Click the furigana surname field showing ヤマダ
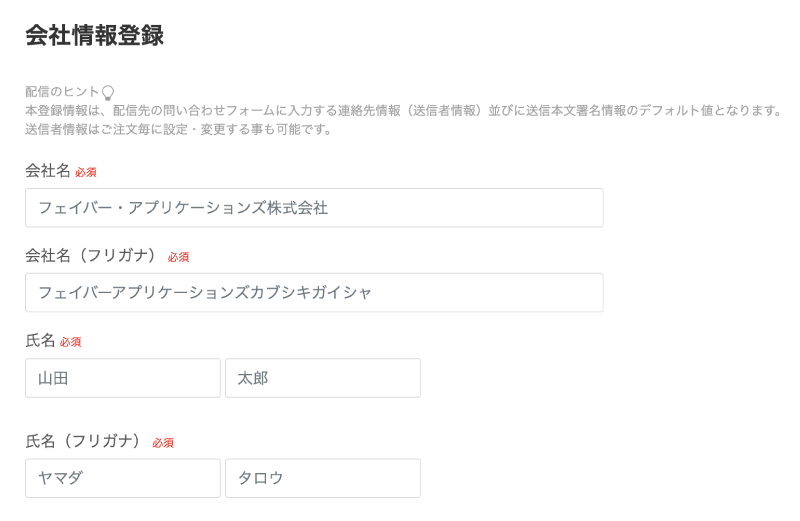 click(122, 478)
